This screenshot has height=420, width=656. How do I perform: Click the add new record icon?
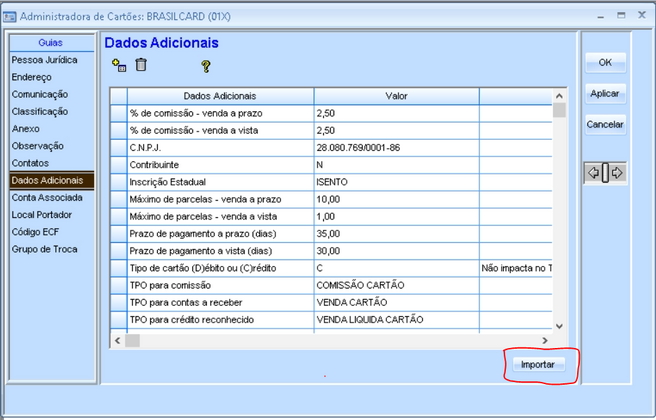click(119, 65)
